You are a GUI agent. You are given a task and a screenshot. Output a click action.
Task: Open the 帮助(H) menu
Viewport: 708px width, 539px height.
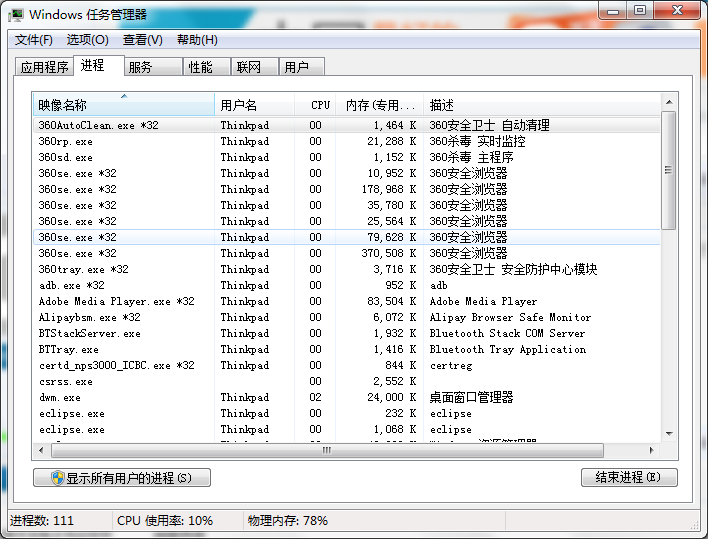pos(197,40)
